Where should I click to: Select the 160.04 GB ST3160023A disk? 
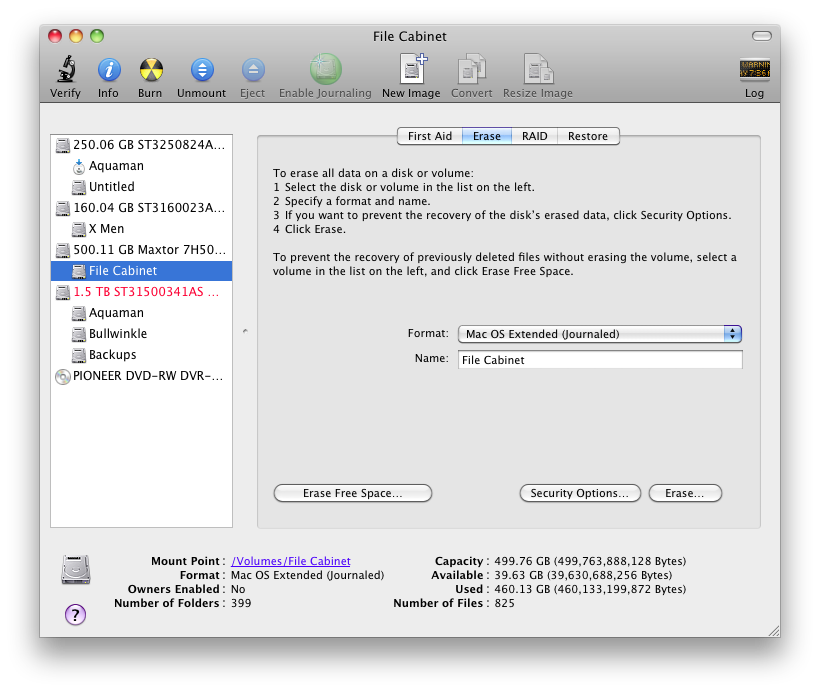(141, 208)
